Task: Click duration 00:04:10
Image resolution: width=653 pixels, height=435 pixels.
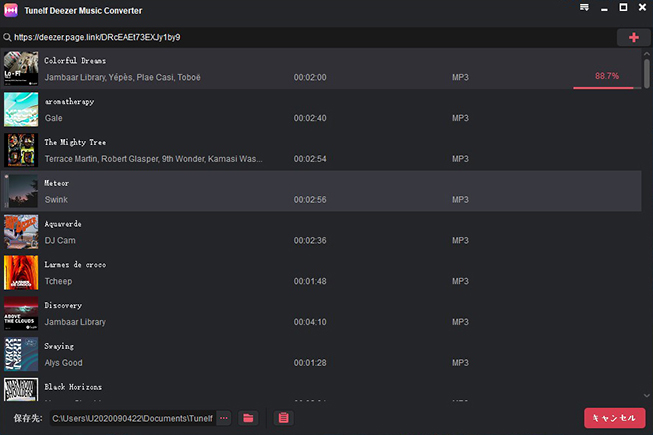Action: point(310,322)
